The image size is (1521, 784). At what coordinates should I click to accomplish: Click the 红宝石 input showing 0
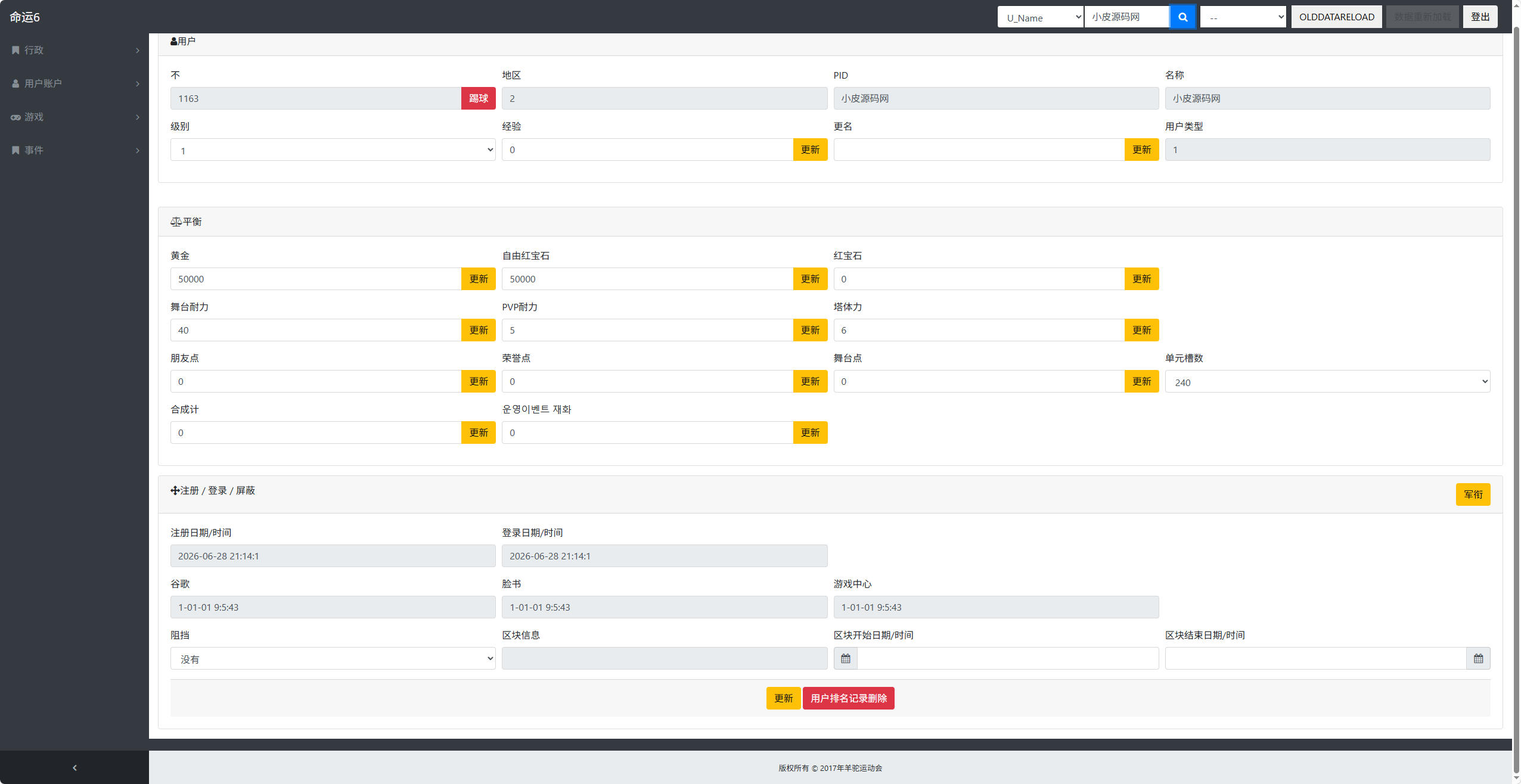pos(979,279)
